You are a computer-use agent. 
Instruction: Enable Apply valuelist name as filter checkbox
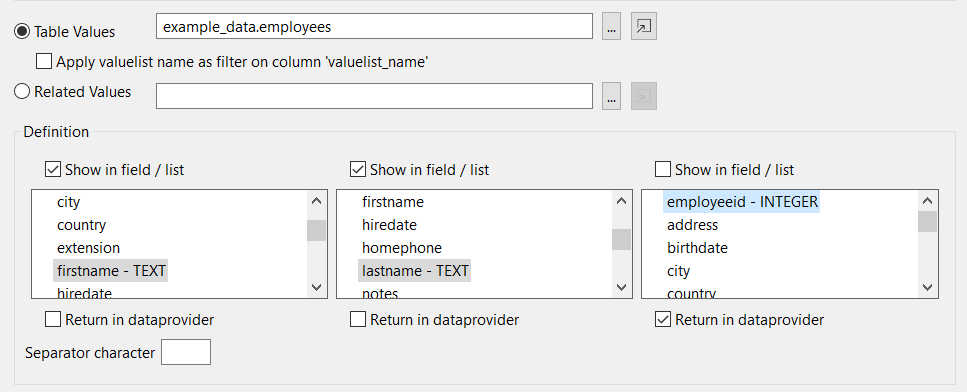[x=44, y=61]
